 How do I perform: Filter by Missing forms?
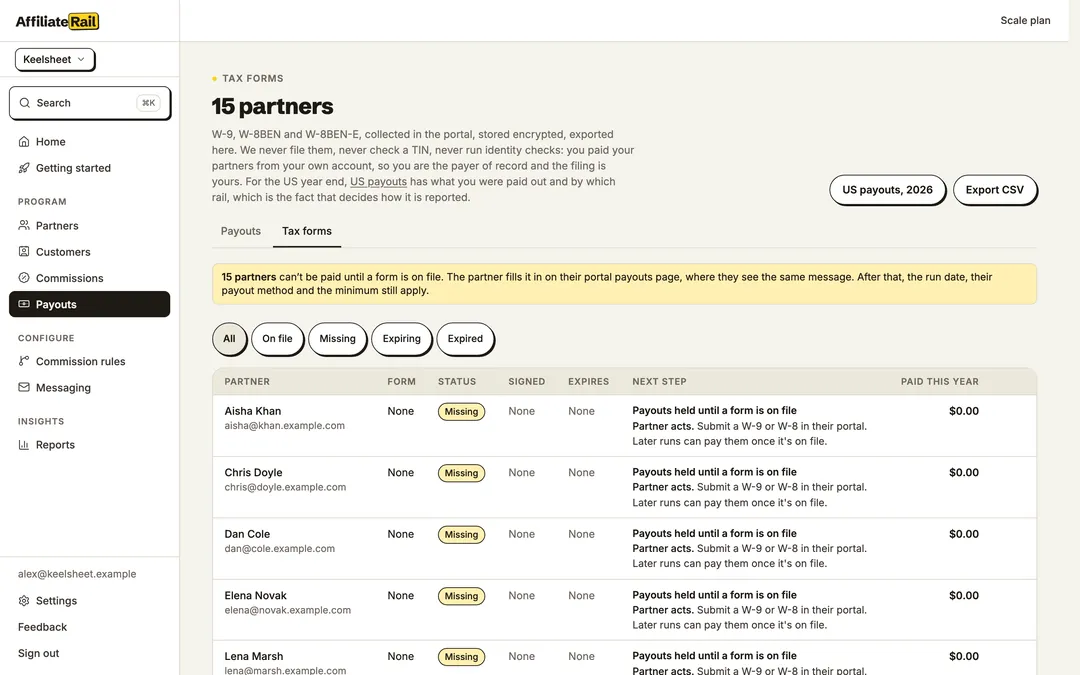[338, 338]
